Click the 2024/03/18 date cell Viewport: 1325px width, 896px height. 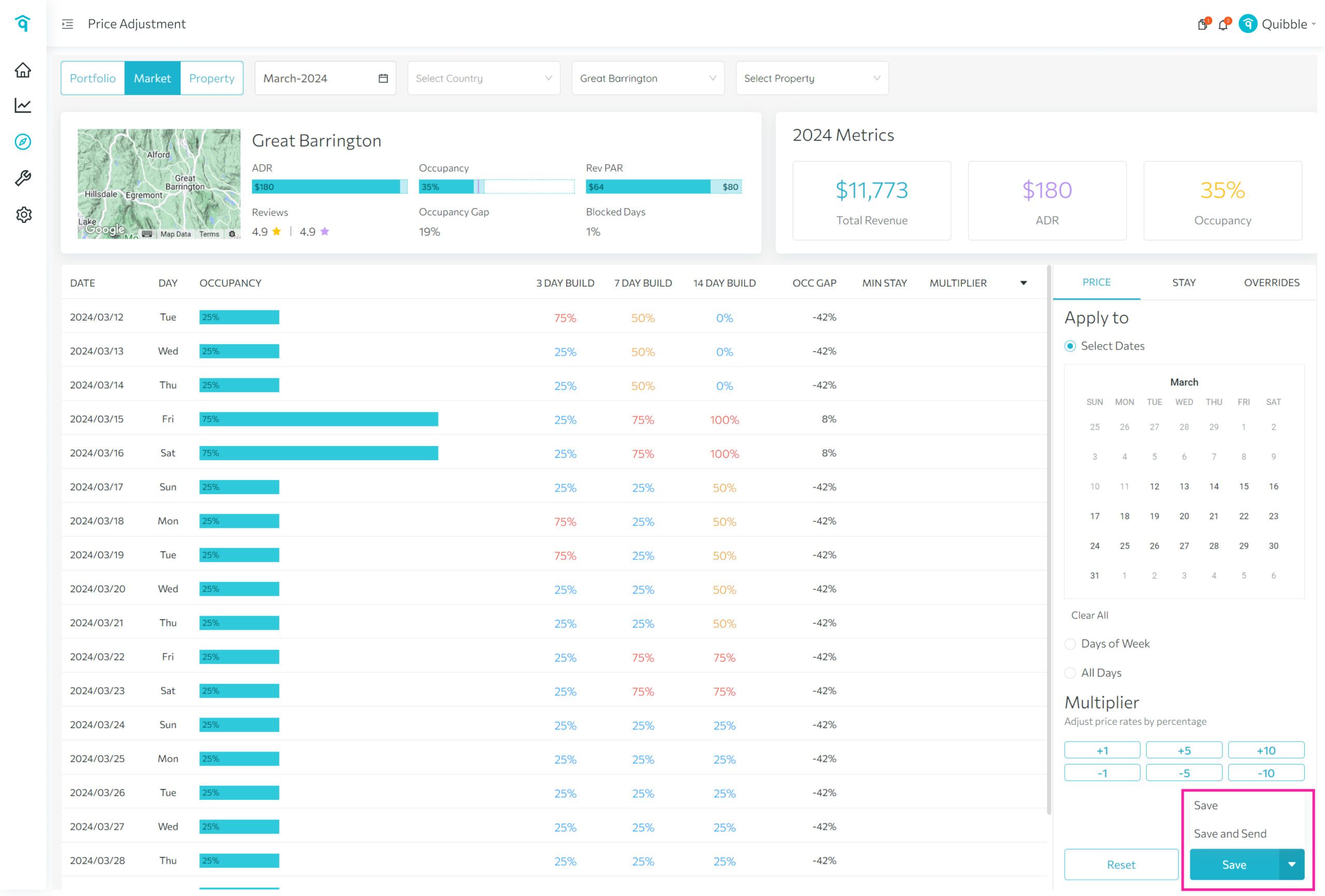coord(96,520)
